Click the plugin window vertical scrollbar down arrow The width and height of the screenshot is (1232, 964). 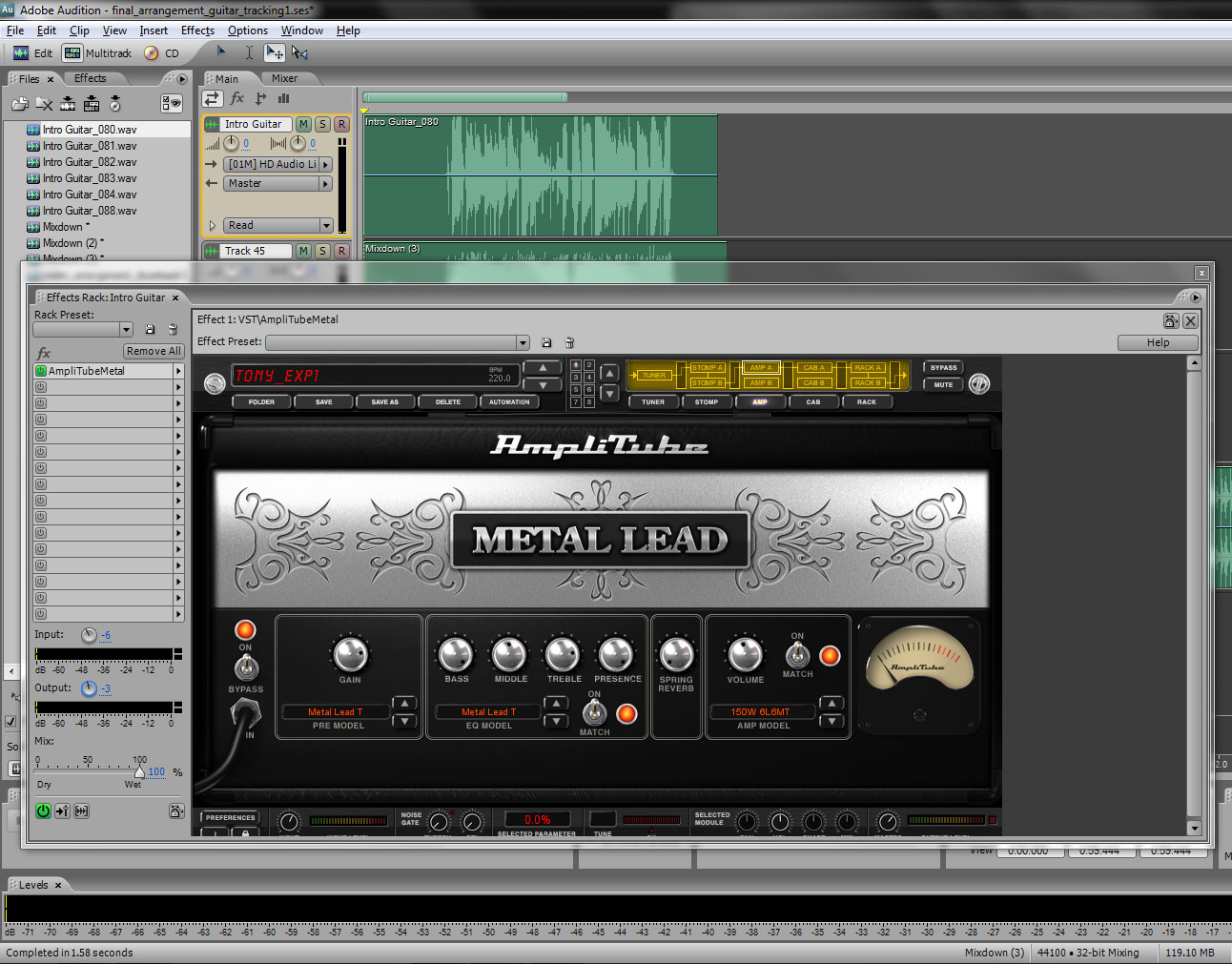tap(1194, 829)
